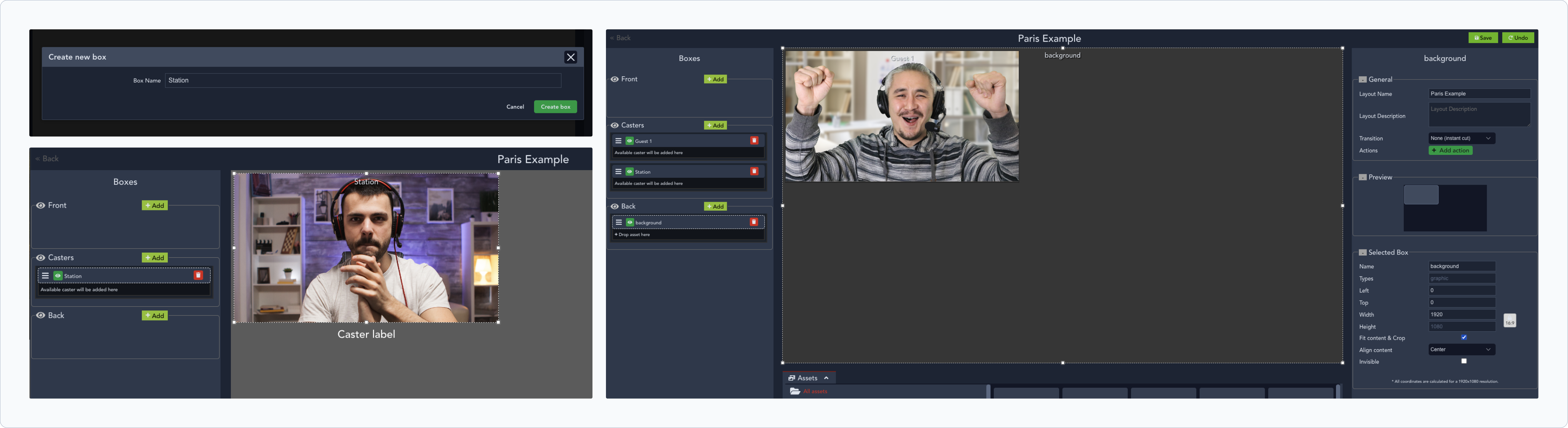The image size is (1568, 428).
Task: Click the Caster label text
Action: pos(366,334)
